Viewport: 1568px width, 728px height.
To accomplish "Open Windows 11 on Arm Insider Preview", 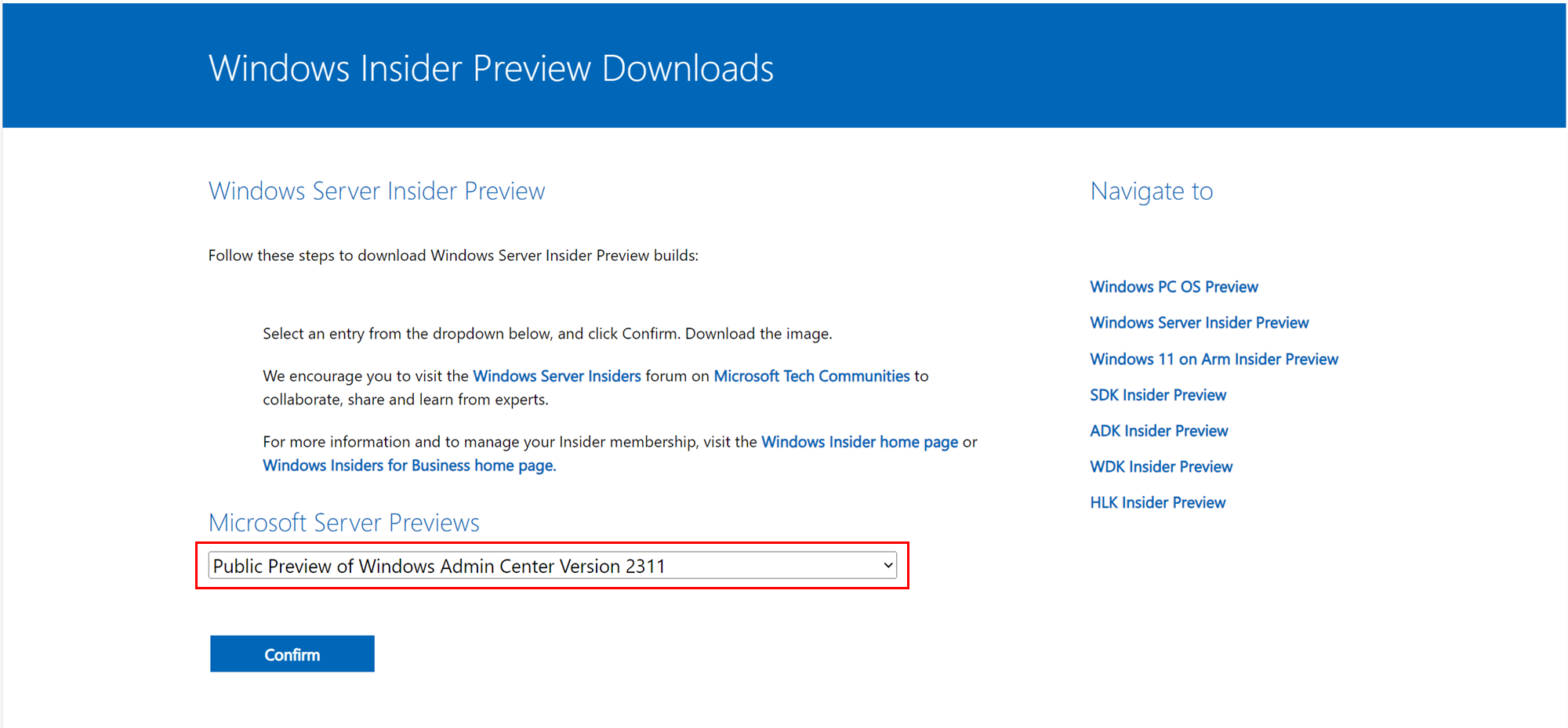I will pyautogui.click(x=1214, y=359).
